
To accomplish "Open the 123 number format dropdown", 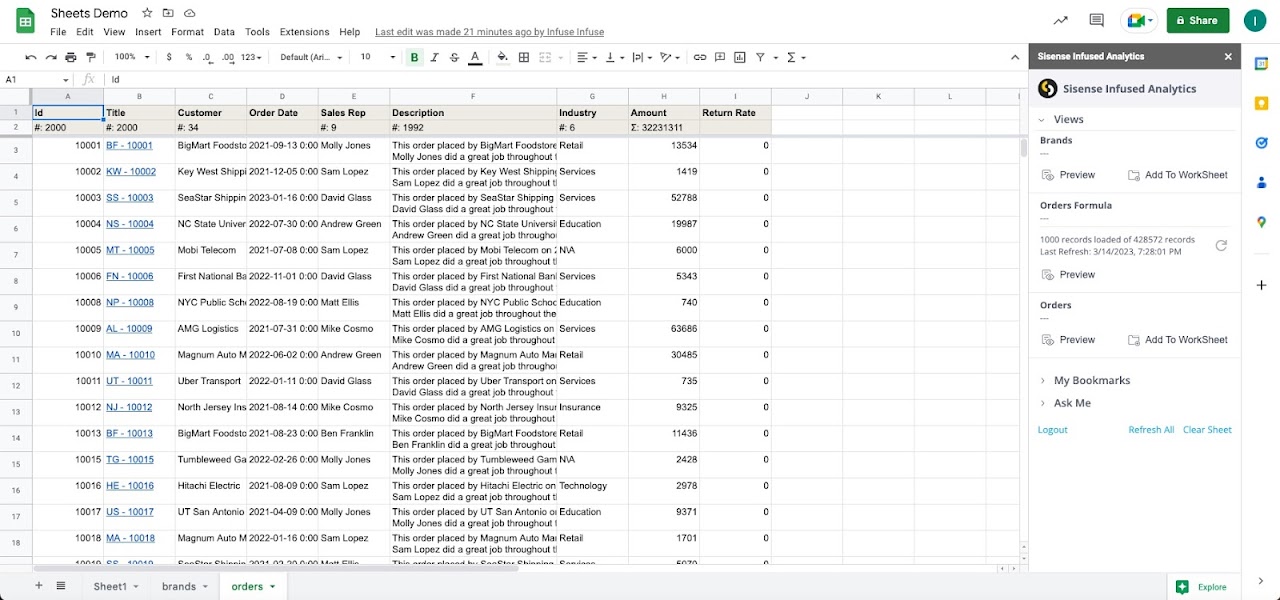I will (251, 58).
